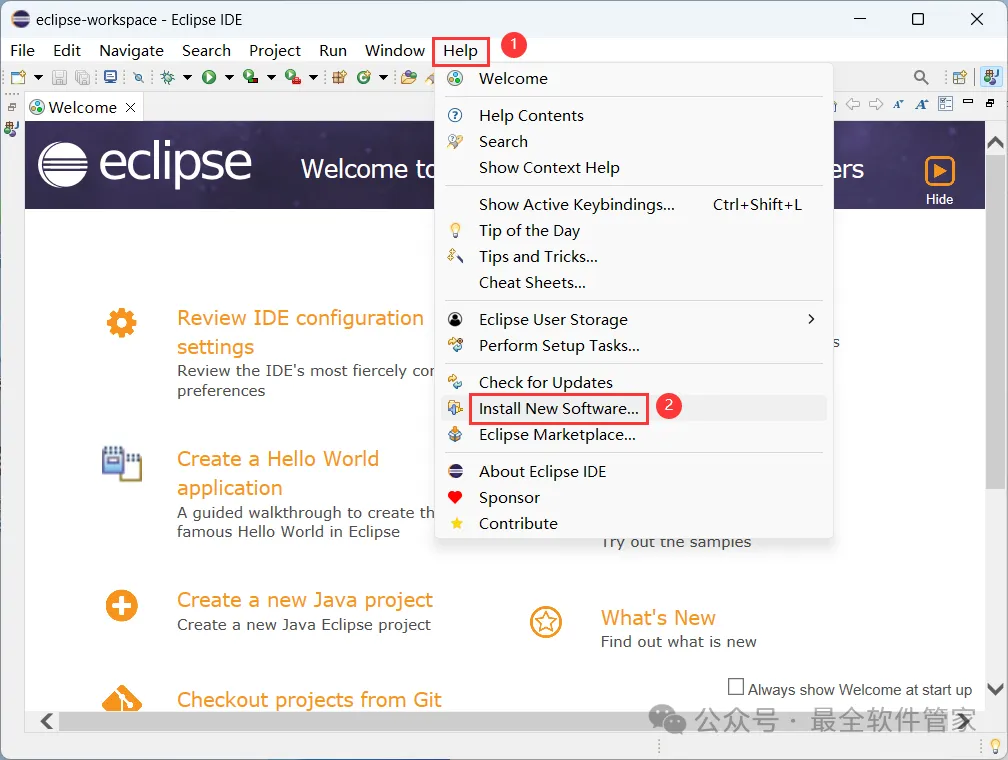Viewport: 1008px width, 760px height.
Task: Select the Welcome tab
Action: 83,107
